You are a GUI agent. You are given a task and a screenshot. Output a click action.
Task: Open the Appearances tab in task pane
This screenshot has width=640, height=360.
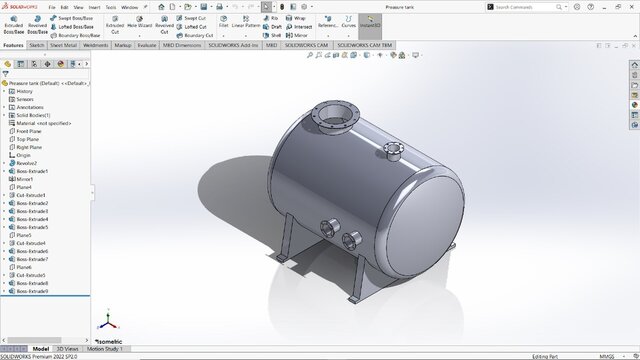tap(634, 105)
